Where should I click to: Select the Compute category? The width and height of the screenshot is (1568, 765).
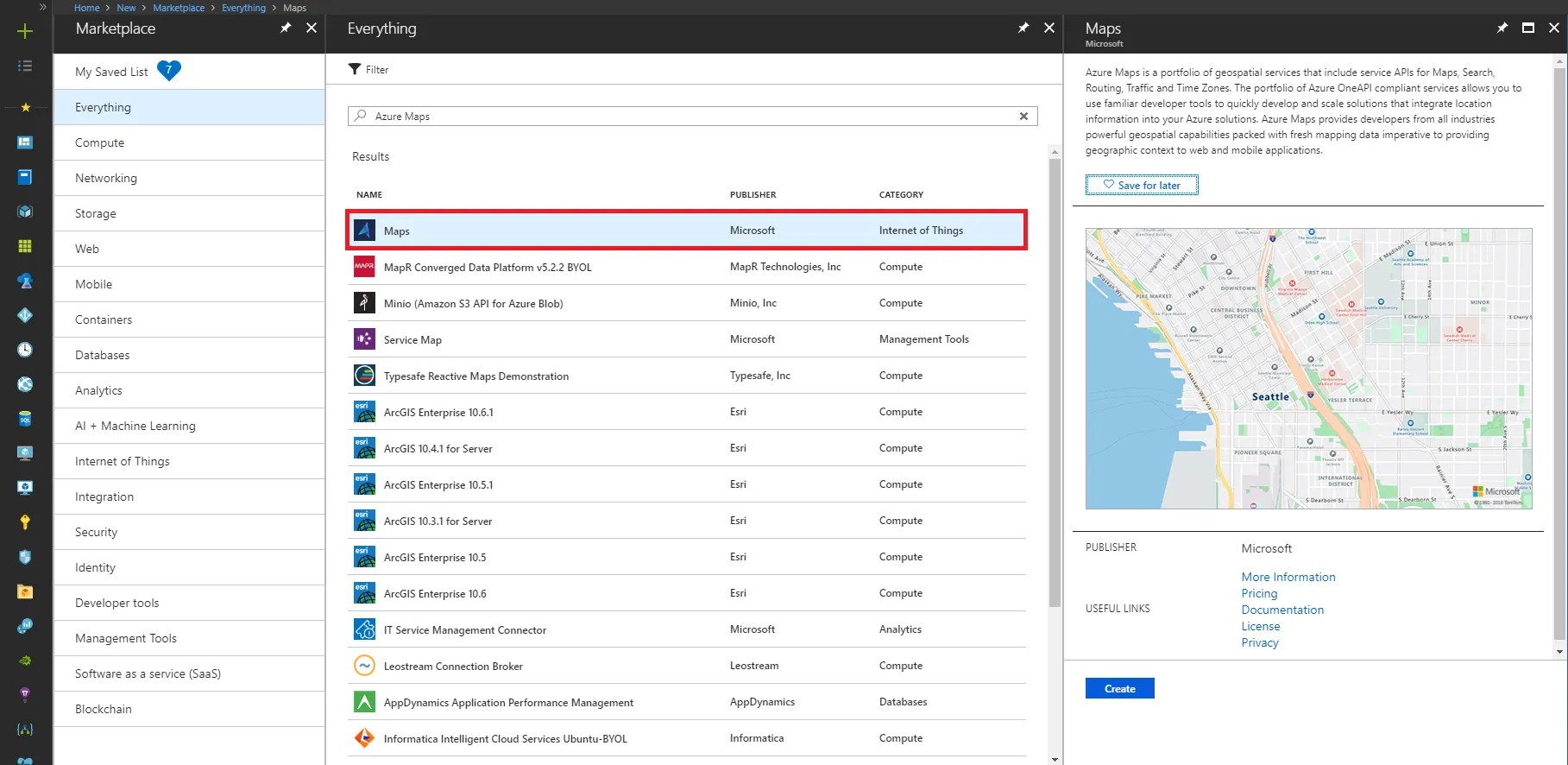pyautogui.click(x=189, y=142)
